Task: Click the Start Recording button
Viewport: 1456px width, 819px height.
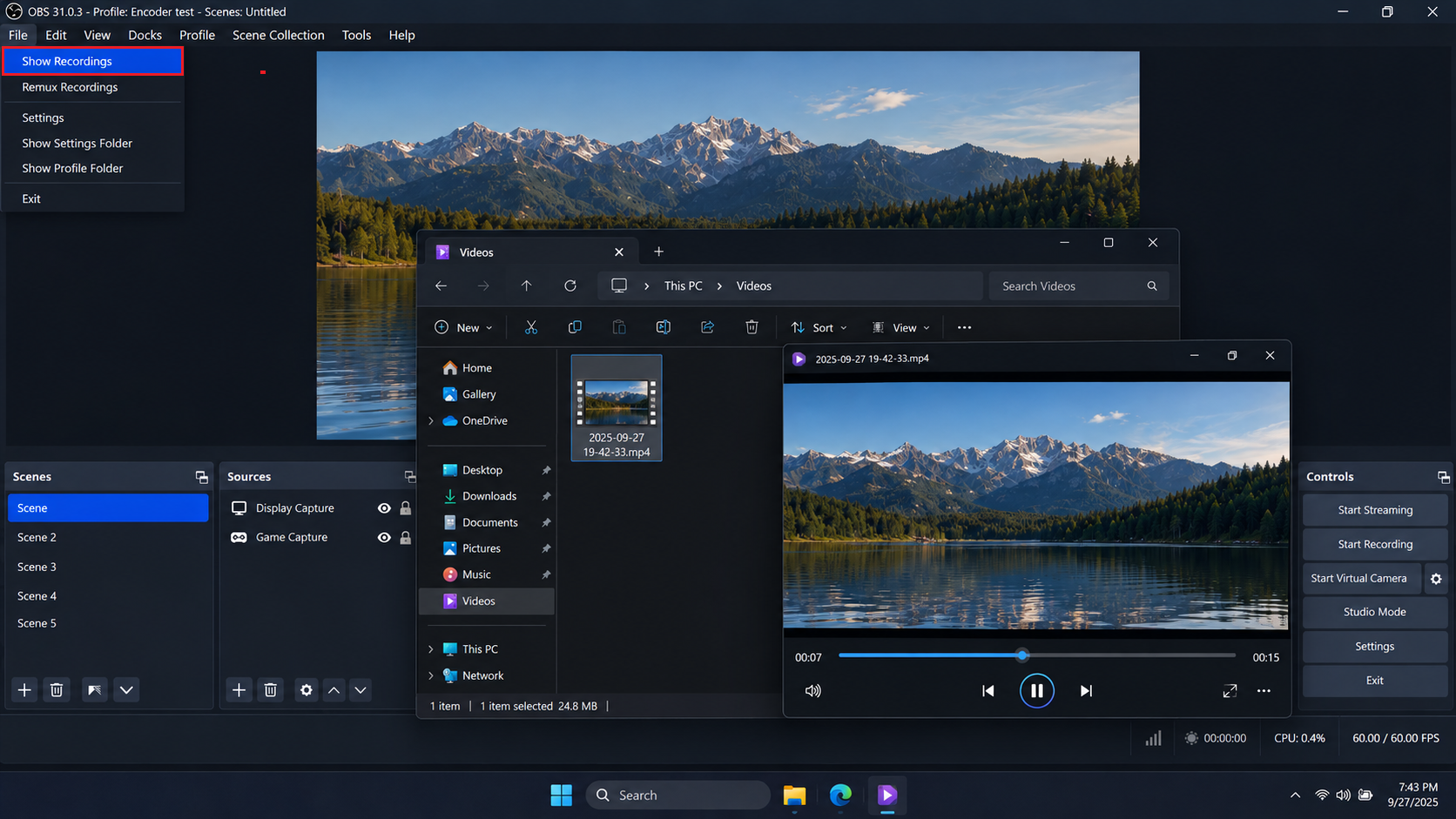Action: pyautogui.click(x=1375, y=544)
